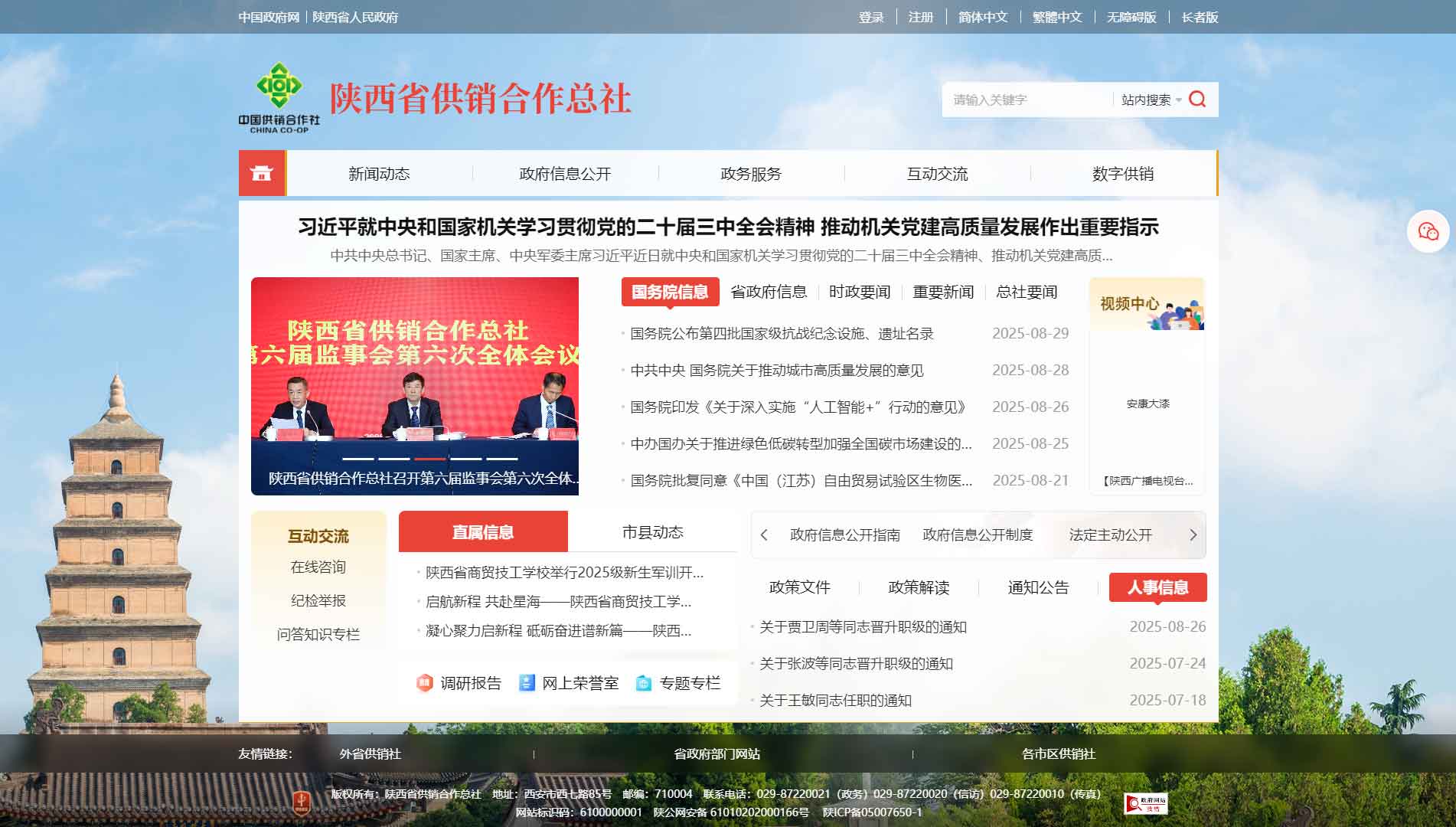The image size is (1456, 827).
Task: Open 政府信息公开指南 link
Action: pyautogui.click(x=845, y=534)
